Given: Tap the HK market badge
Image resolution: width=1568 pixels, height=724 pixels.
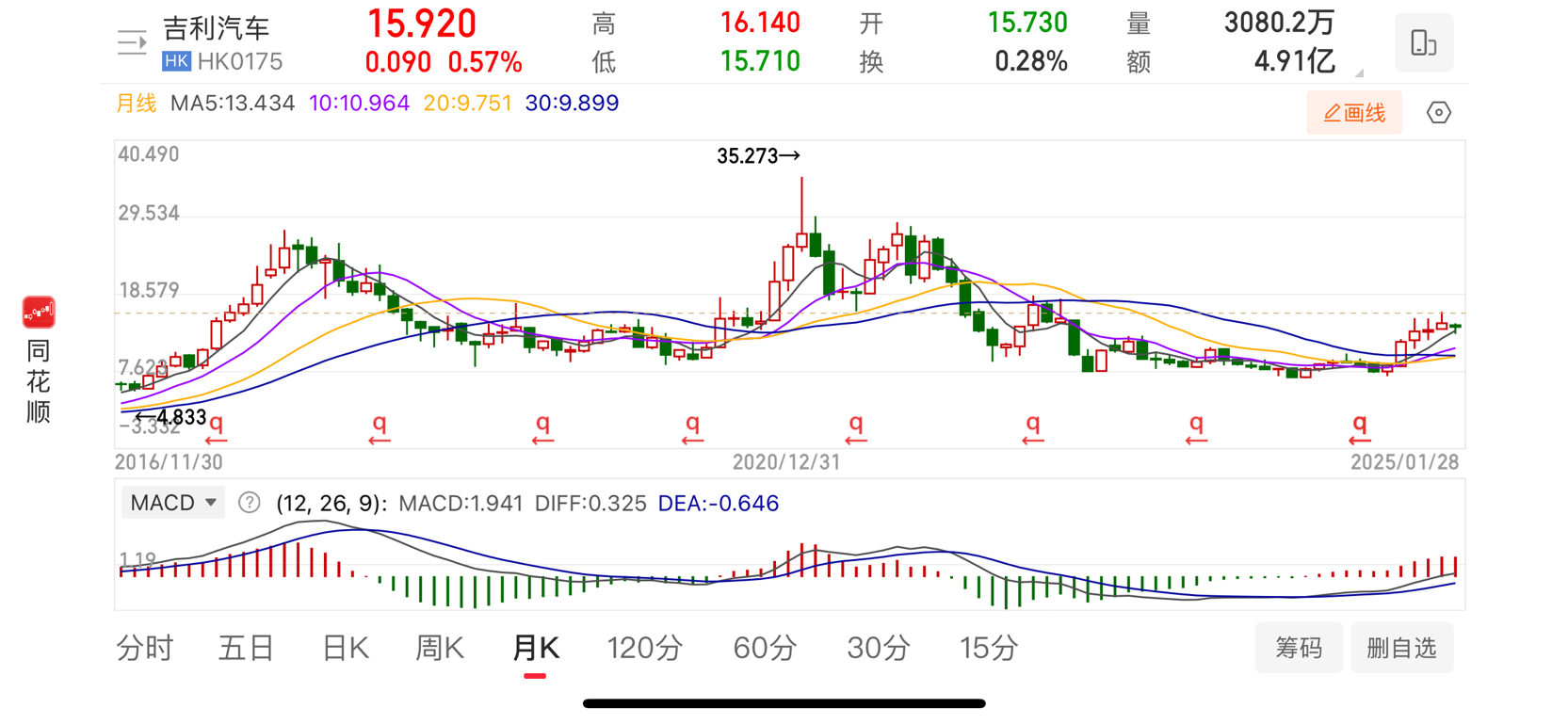Looking at the screenshot, I should point(176,62).
